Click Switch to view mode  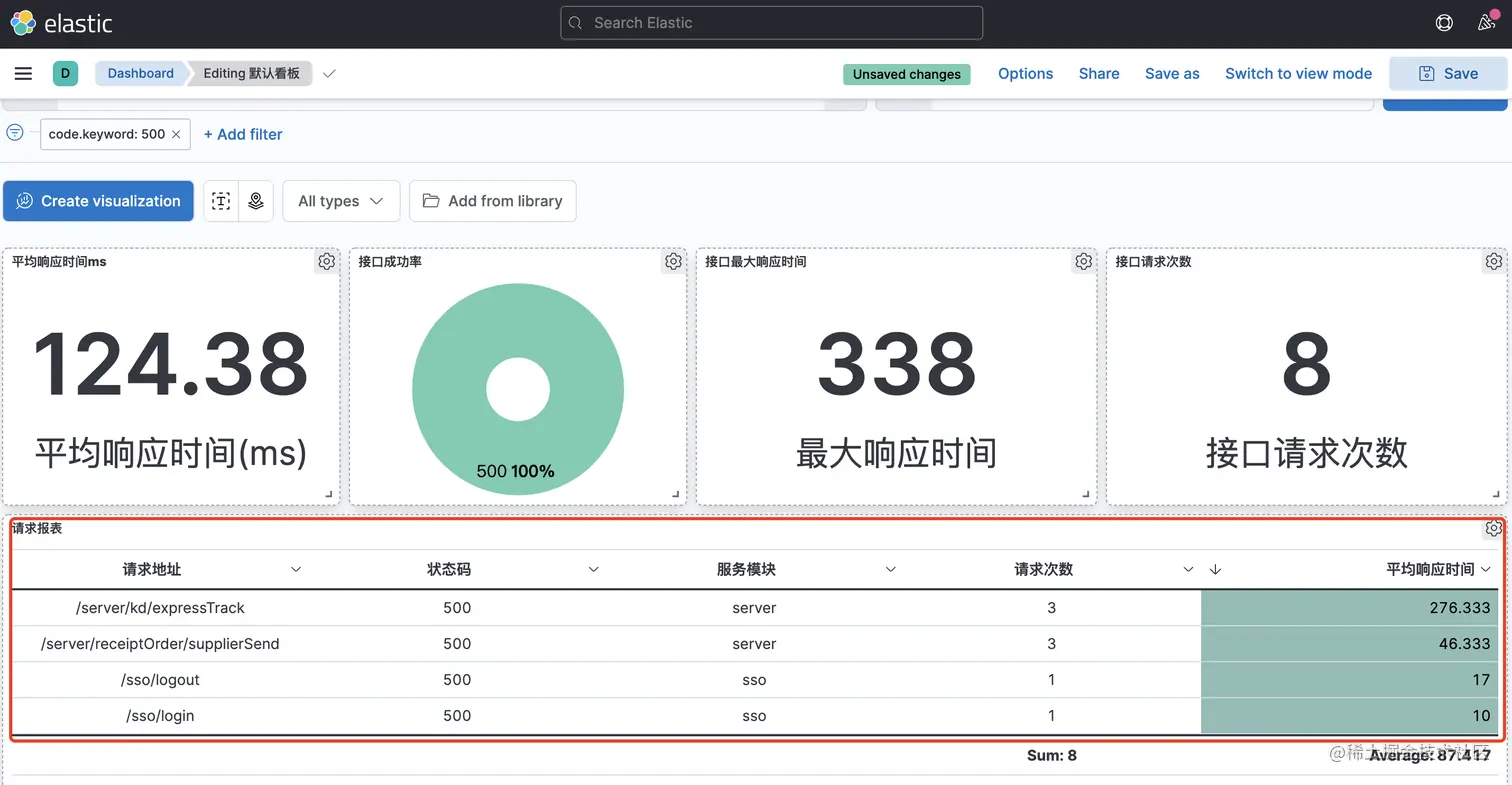(1298, 73)
